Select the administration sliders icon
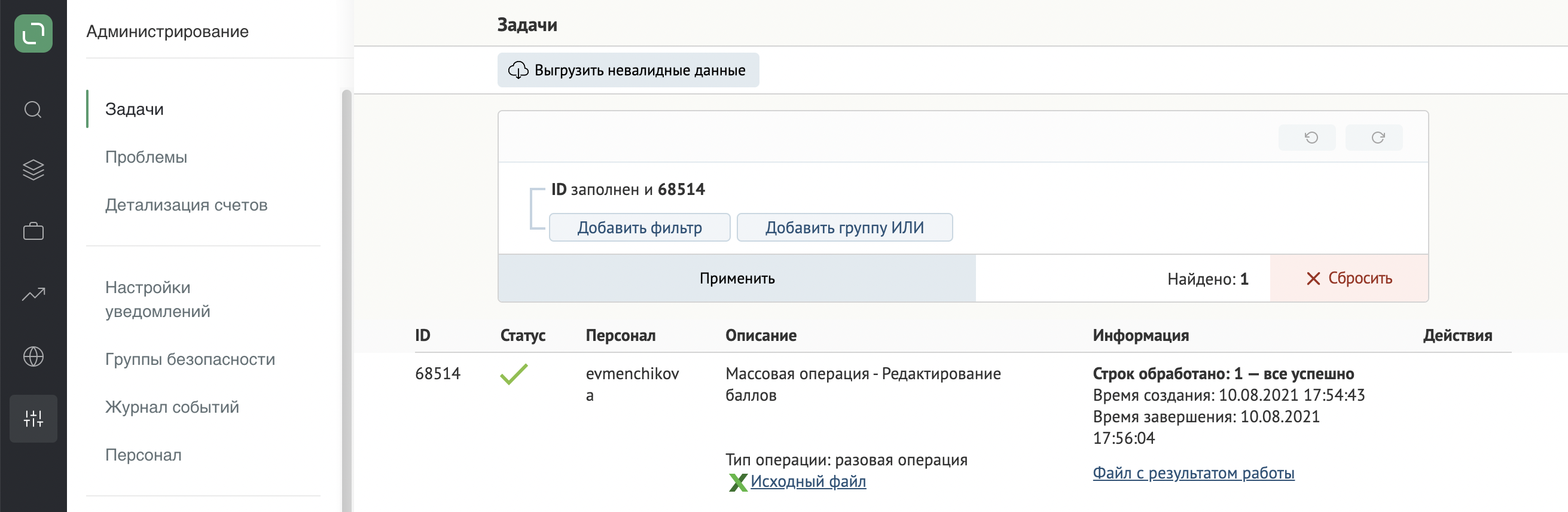This screenshot has width=1568, height=512. point(33,418)
